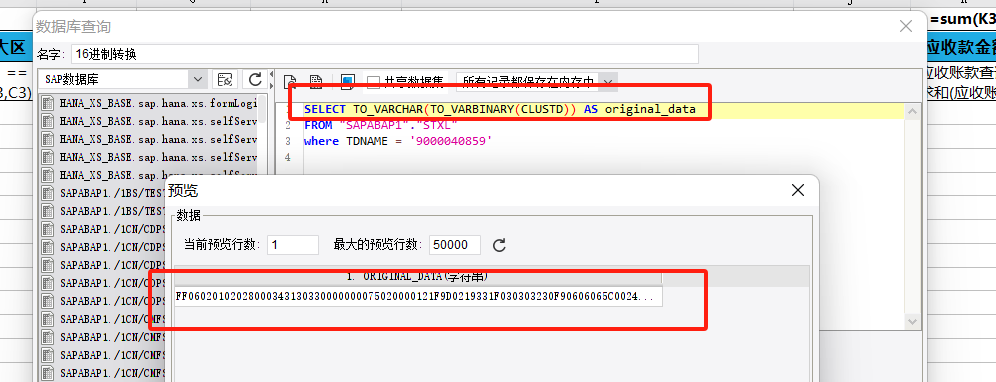Viewport: 996px width, 382px height.
Task: Click the second document icon in query toolbar
Action: [316, 81]
